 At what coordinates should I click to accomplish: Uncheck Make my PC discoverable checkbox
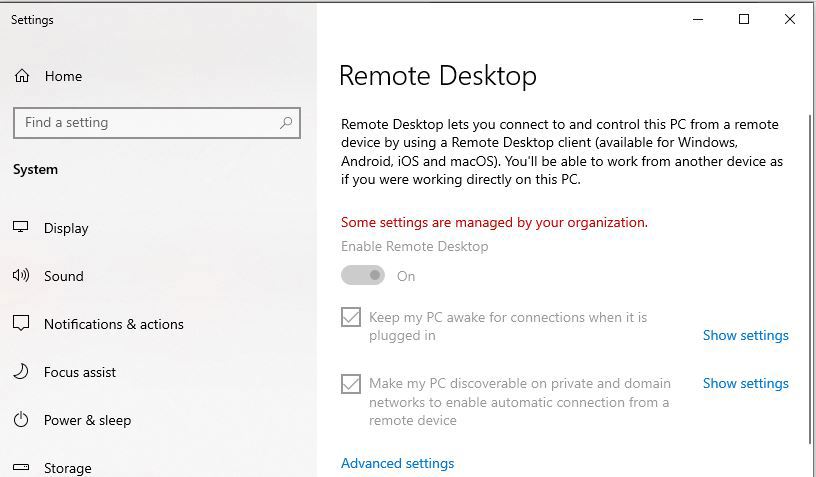(x=351, y=384)
